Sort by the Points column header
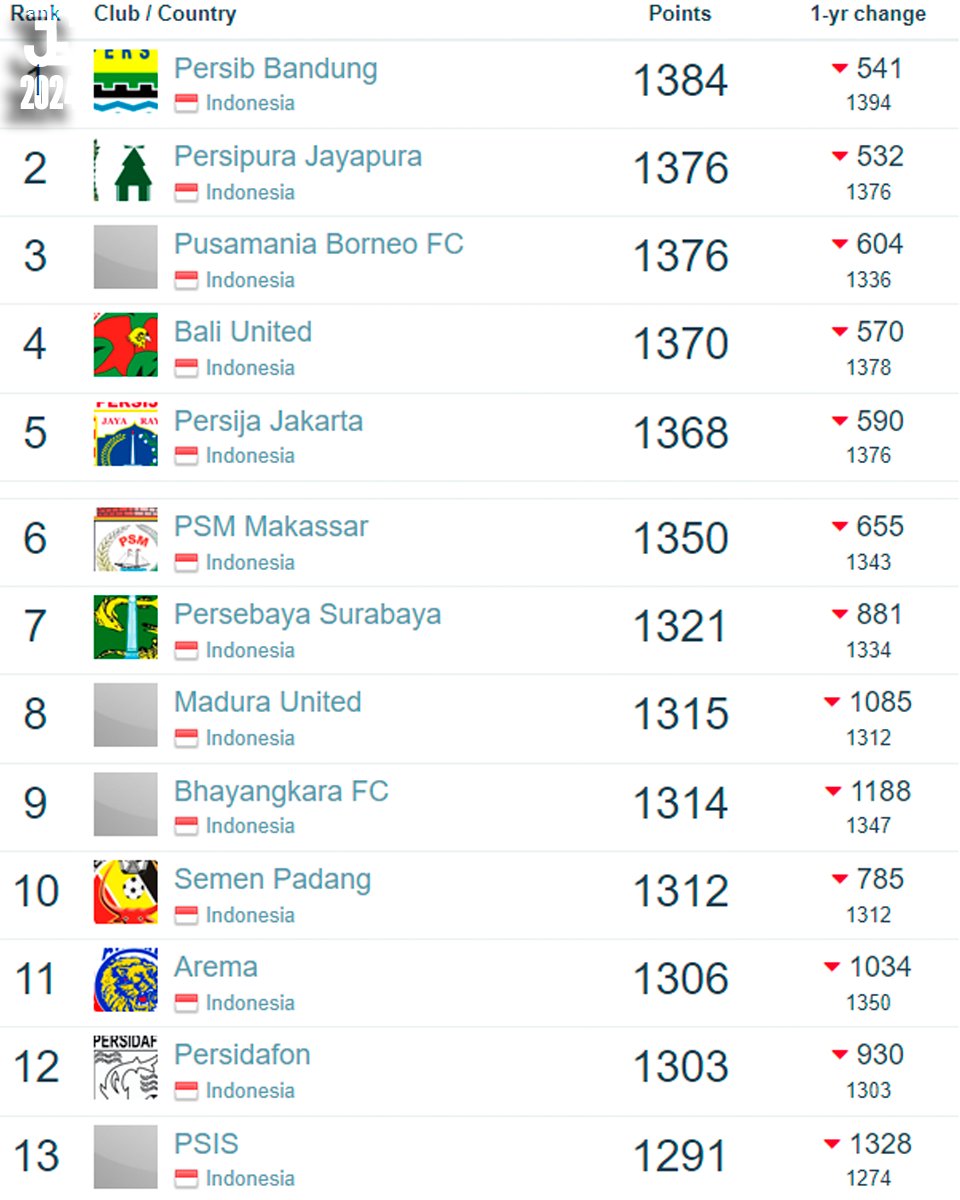960x1200 pixels. tap(680, 14)
